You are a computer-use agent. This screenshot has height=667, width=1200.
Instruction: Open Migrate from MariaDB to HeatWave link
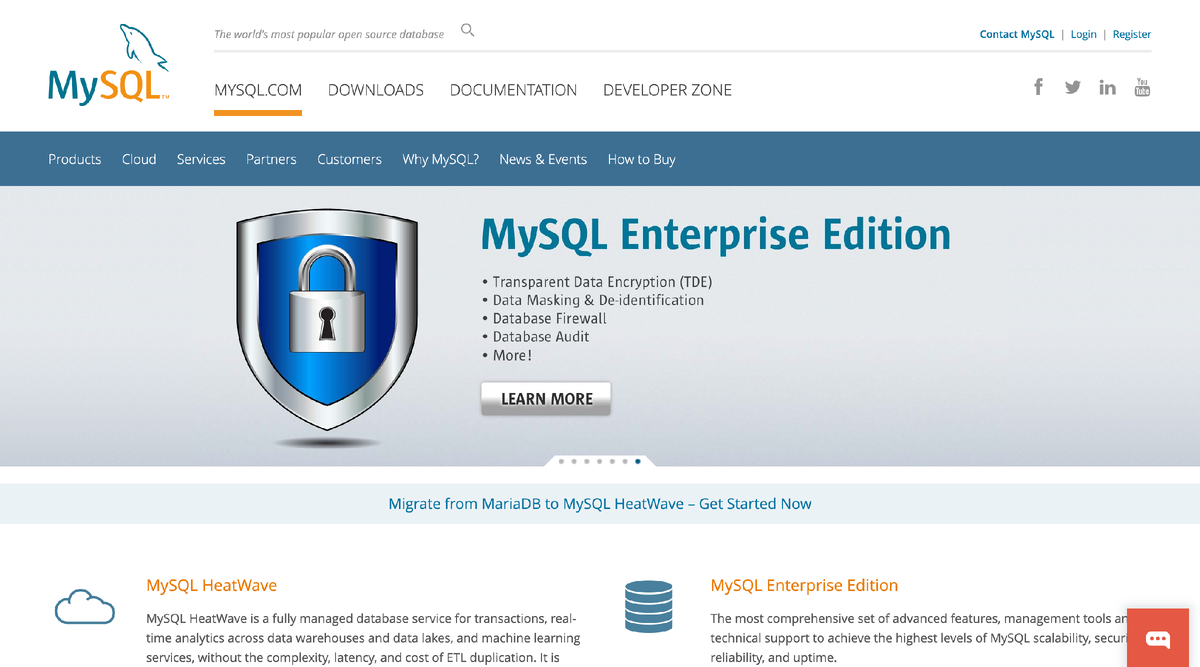point(600,504)
